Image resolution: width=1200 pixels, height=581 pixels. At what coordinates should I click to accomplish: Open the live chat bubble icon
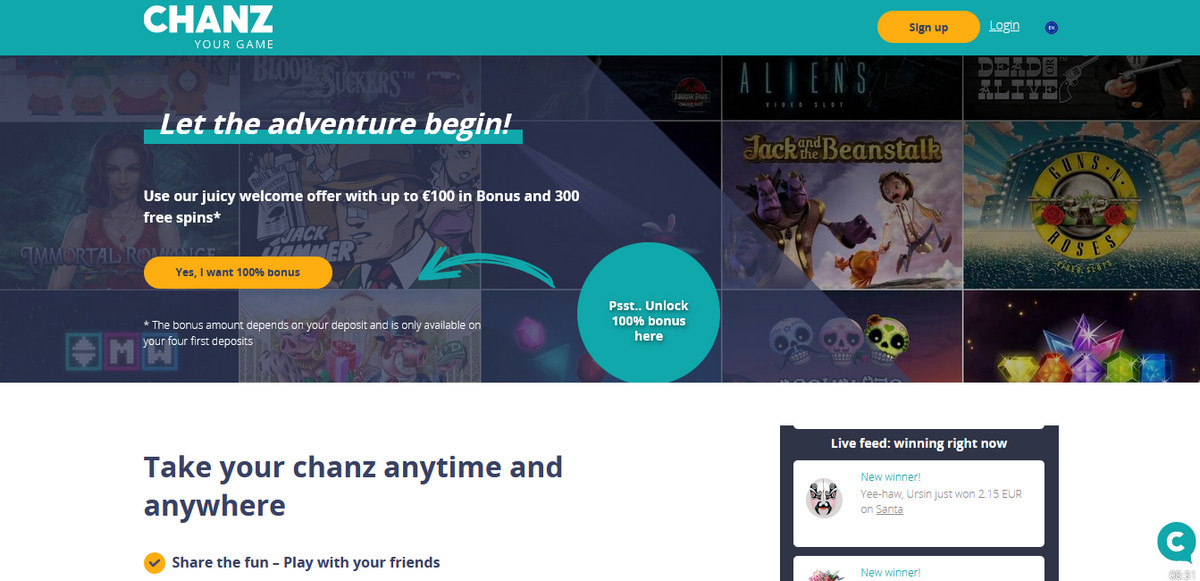(x=1176, y=542)
